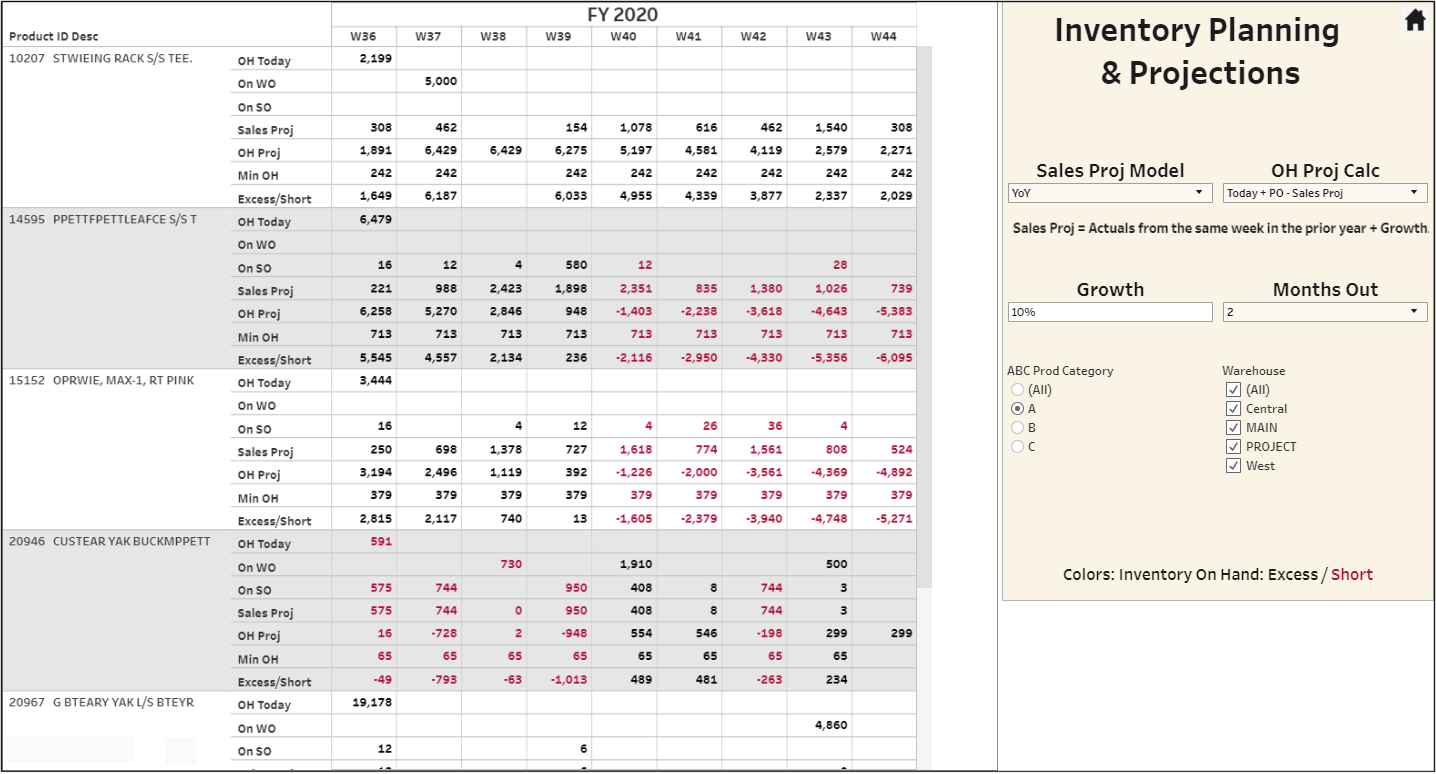Click the W40 column header

pos(623,37)
